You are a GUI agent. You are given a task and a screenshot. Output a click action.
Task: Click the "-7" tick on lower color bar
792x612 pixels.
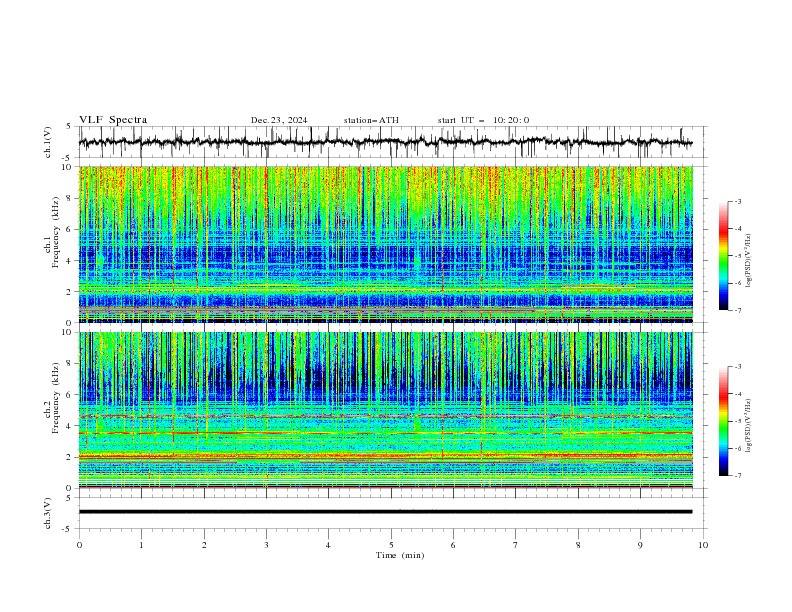click(737, 475)
